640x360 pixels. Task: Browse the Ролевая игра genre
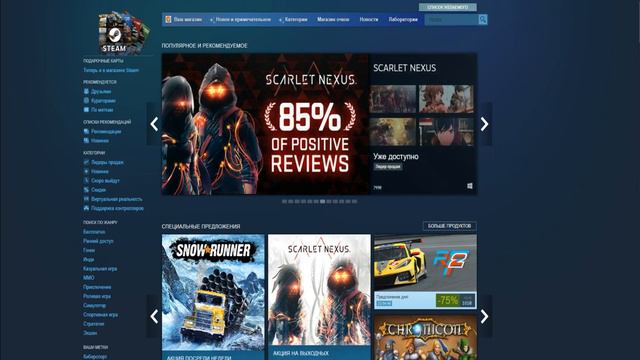click(97, 296)
